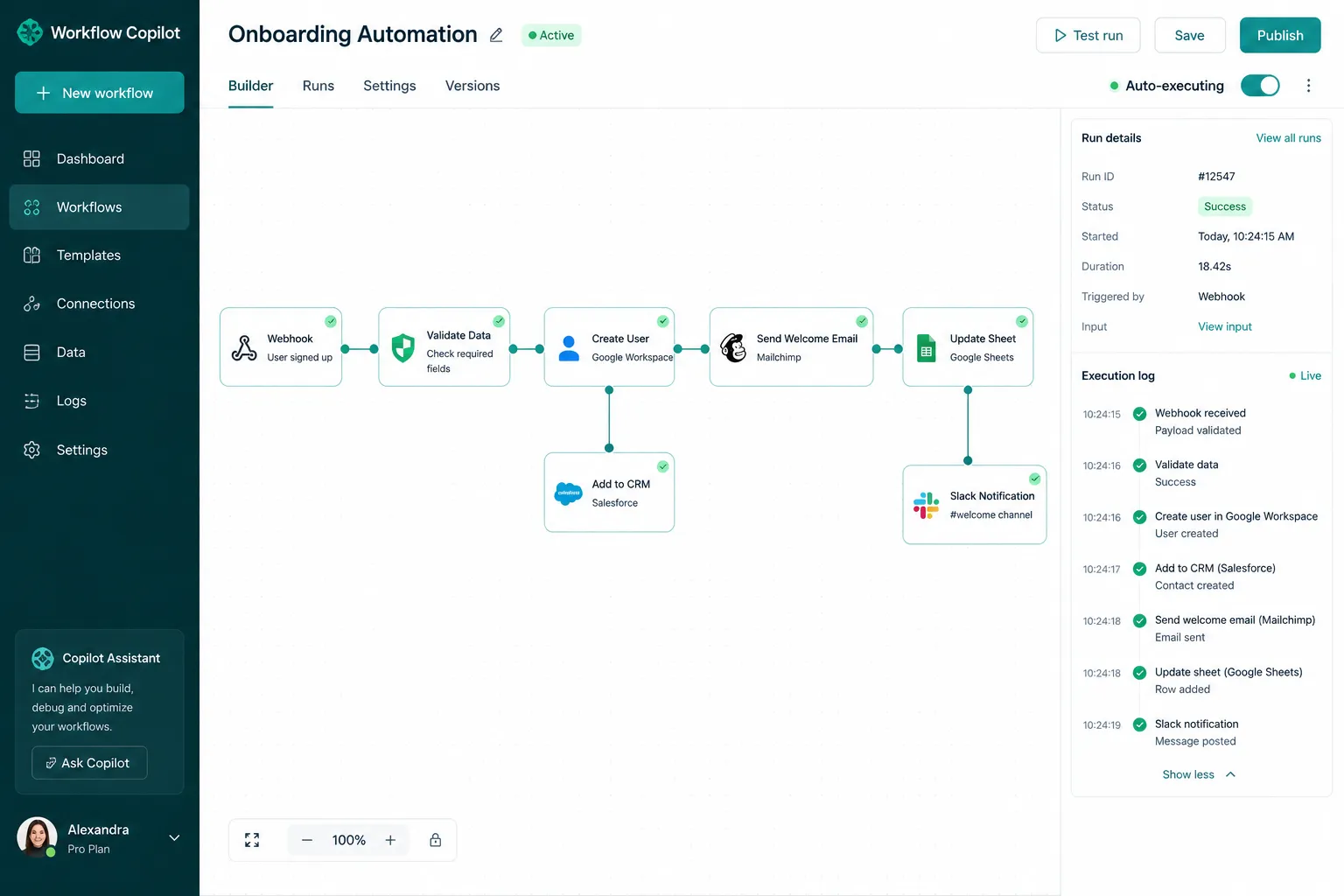Click the Active status badge
Viewport: 1344px width, 896px height.
click(551, 35)
